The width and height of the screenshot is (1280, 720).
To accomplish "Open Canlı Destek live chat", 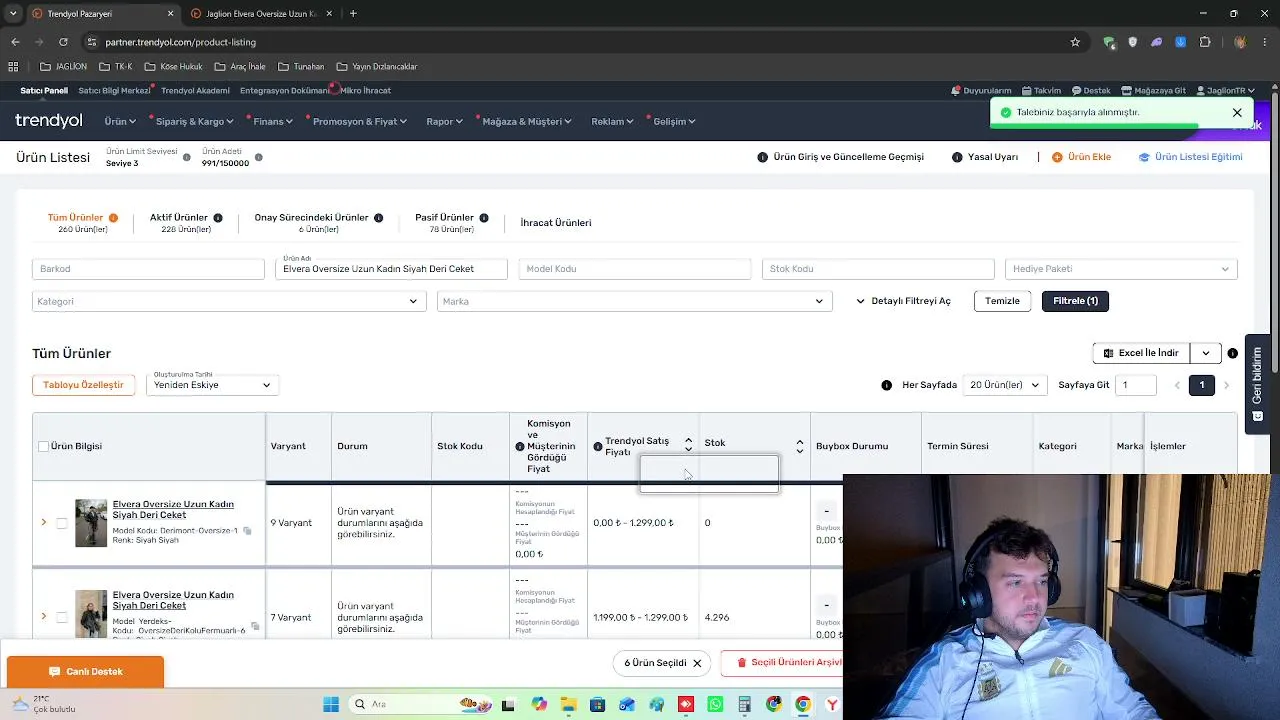I will coord(85,671).
